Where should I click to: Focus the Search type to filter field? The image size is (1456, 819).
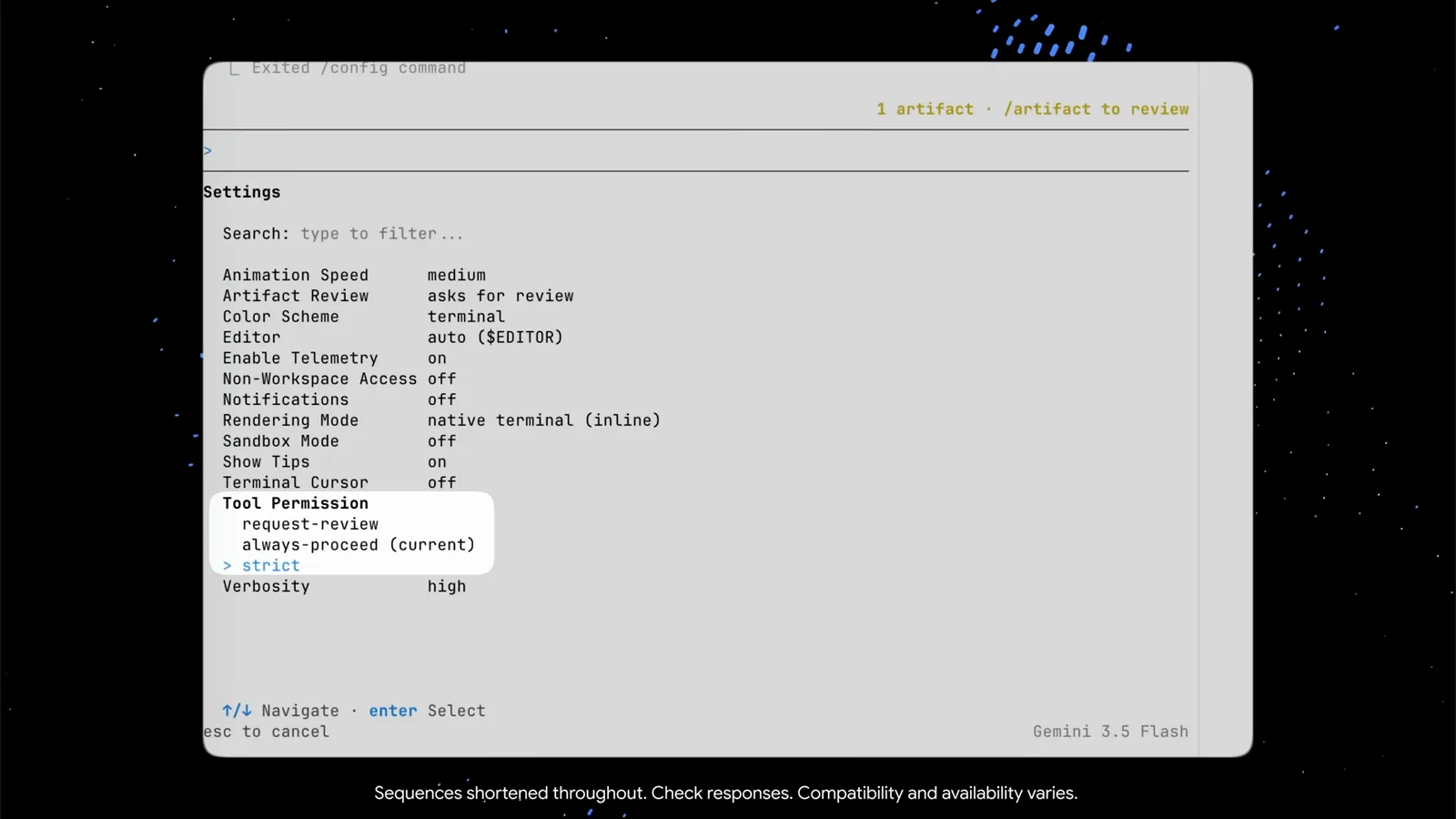[343, 234]
